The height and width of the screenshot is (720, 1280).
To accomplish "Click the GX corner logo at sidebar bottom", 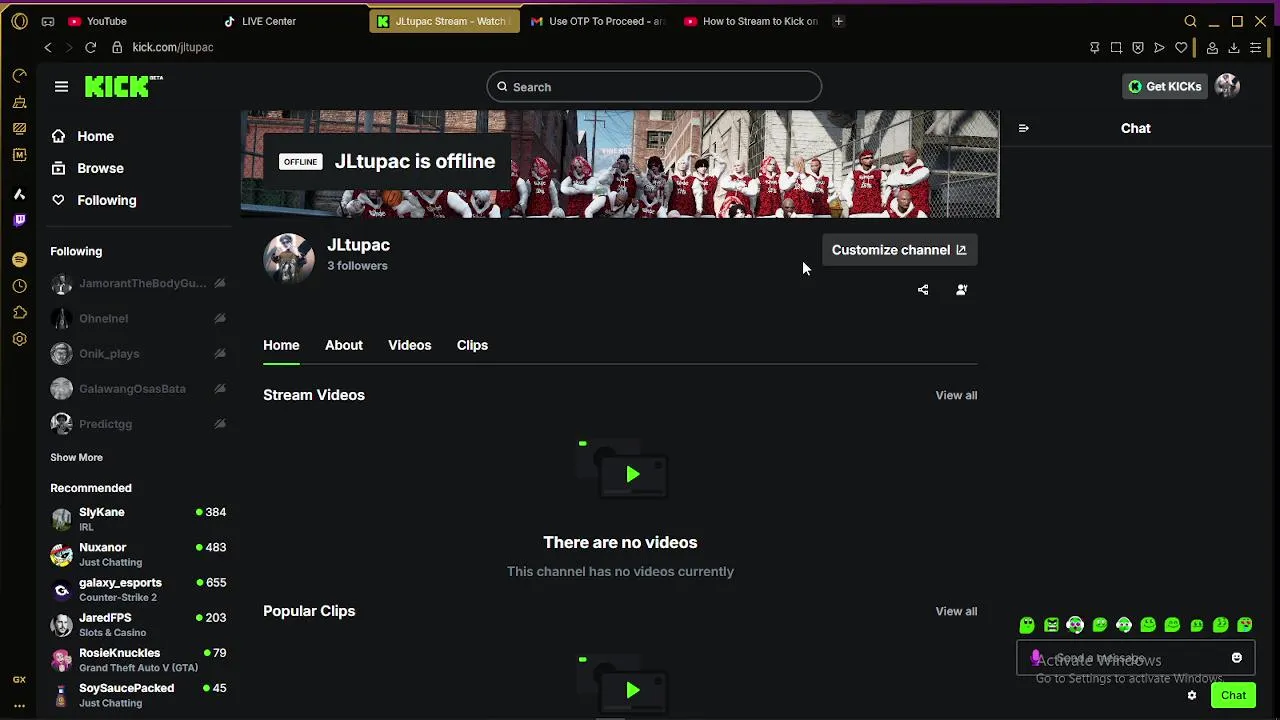I will (19, 680).
